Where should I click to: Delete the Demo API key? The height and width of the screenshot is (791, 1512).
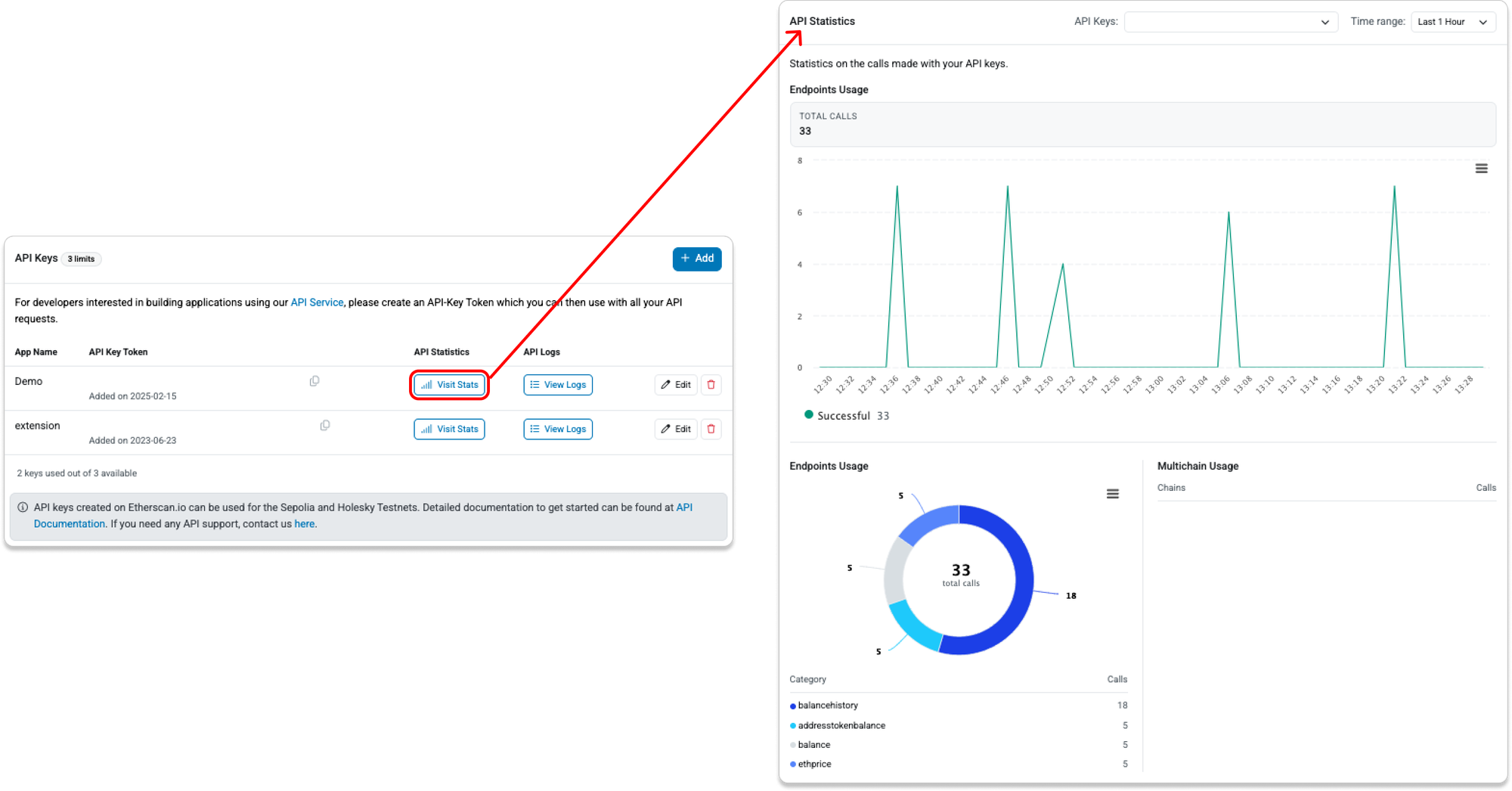coord(711,385)
